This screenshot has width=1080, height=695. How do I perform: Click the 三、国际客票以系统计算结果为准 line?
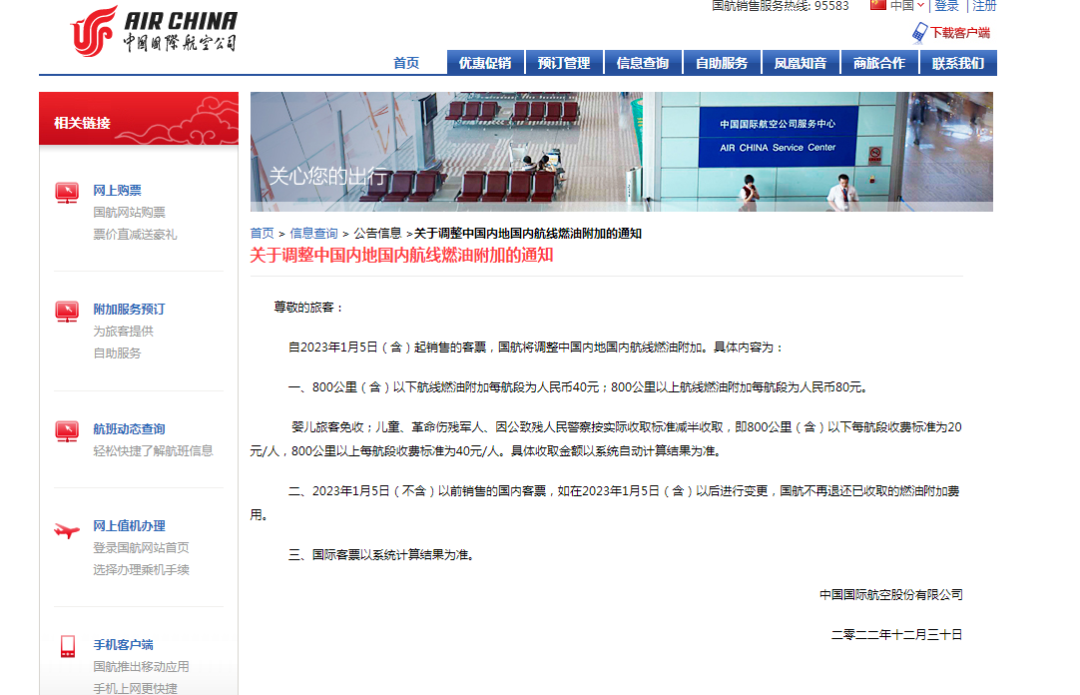[381, 554]
